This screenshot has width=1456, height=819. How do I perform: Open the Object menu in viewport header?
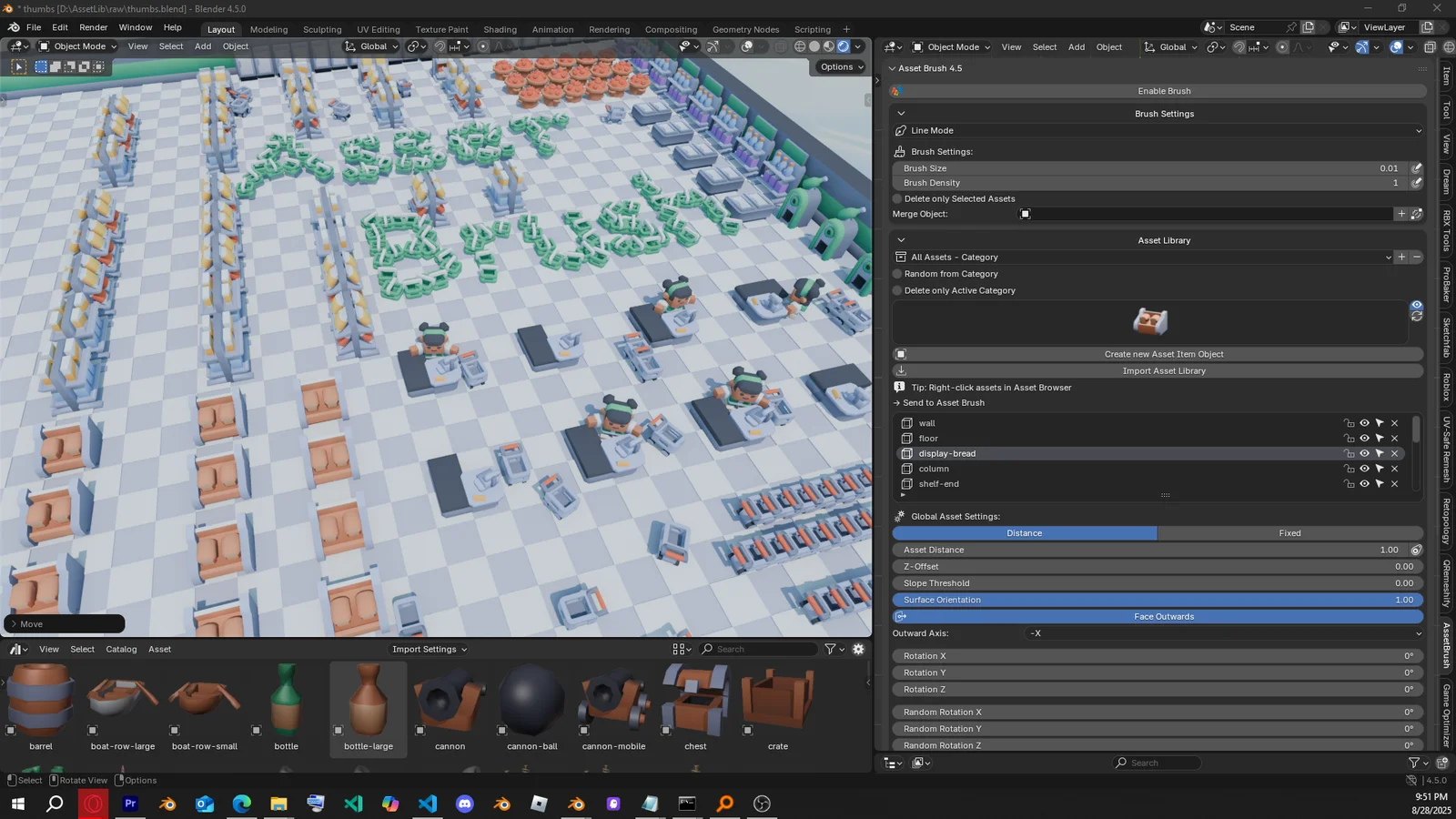(235, 46)
